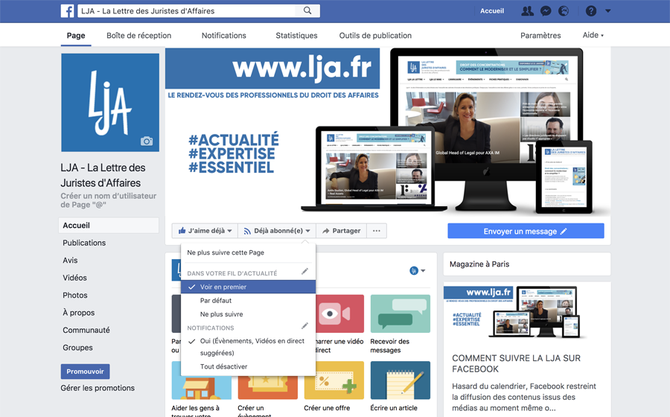This screenshot has width=670, height=417.
Task: Open the help question mark icon
Action: [591, 11]
